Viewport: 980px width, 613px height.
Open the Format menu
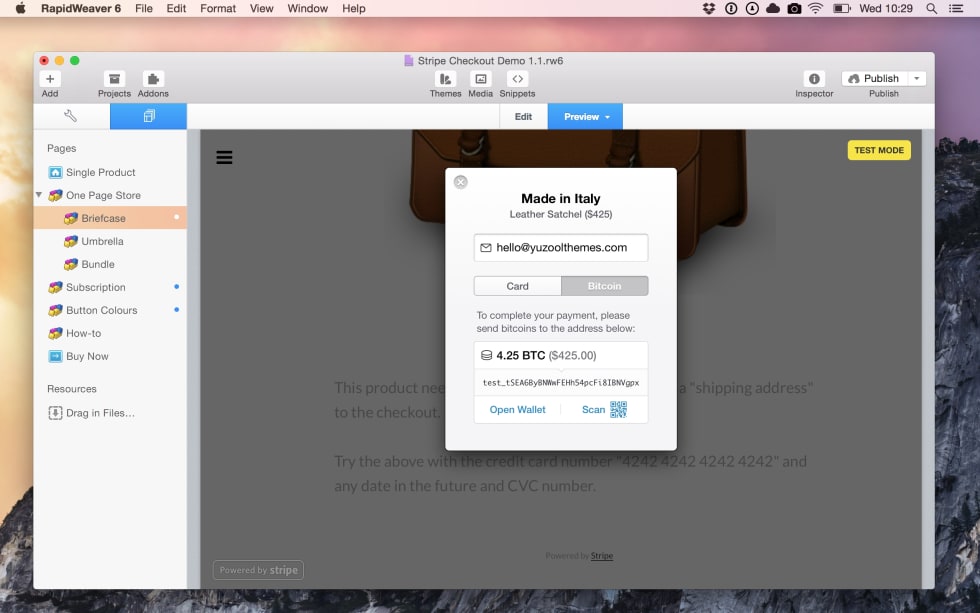click(x=218, y=8)
